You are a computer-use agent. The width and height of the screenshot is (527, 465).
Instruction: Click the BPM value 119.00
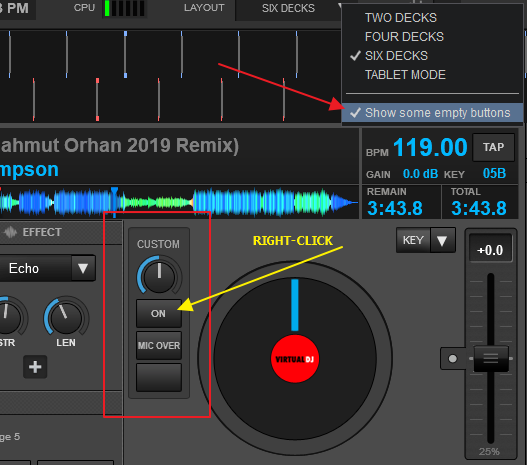pyautogui.click(x=430, y=147)
